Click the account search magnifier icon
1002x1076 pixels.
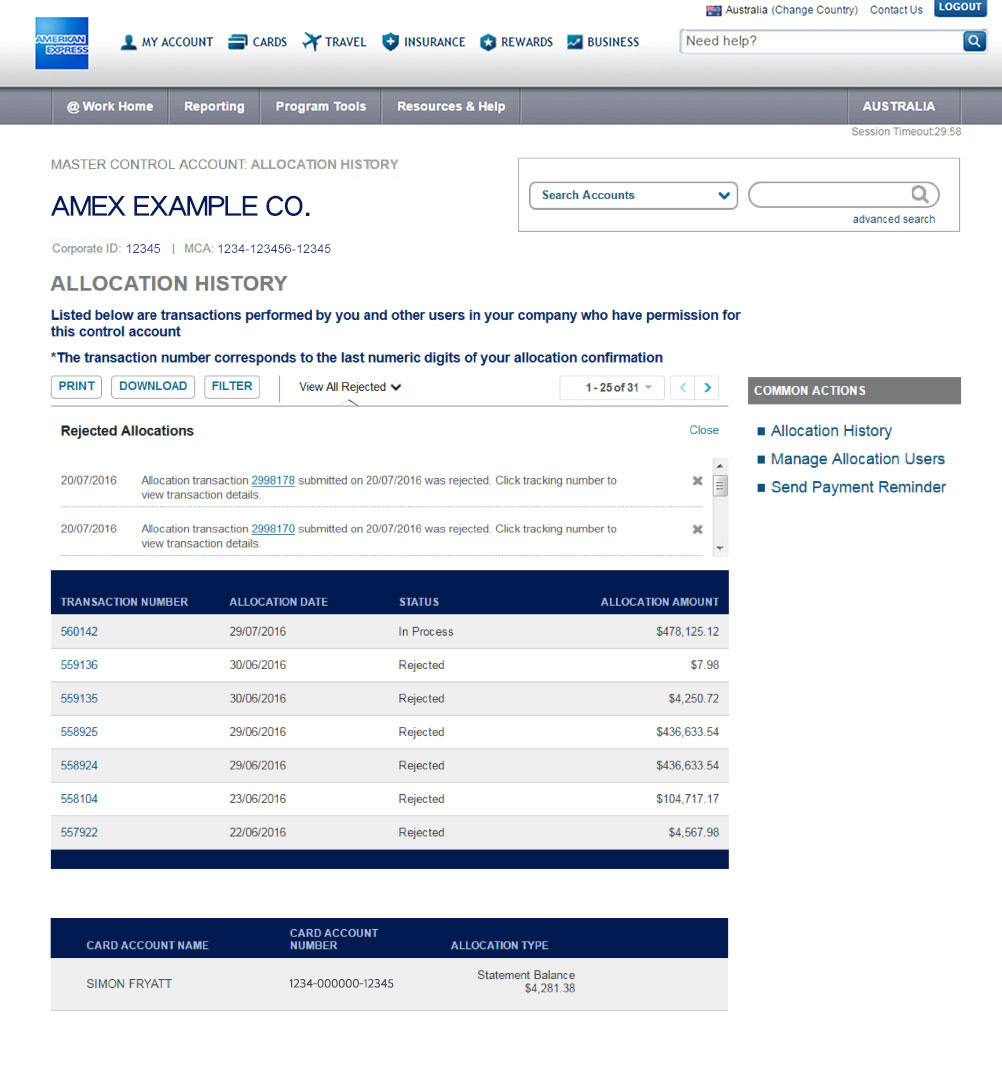click(919, 194)
